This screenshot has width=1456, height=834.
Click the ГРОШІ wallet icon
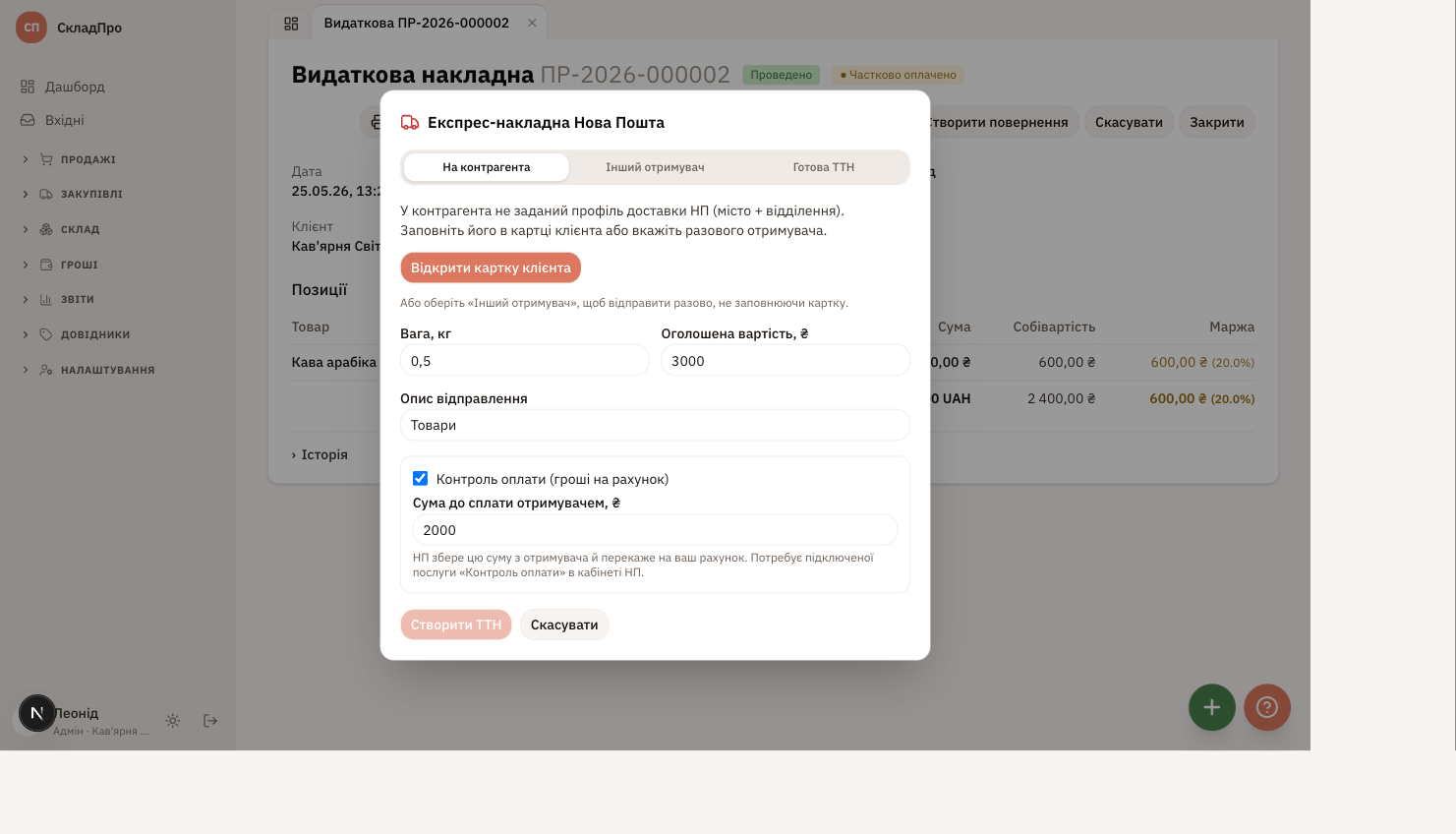point(46,265)
